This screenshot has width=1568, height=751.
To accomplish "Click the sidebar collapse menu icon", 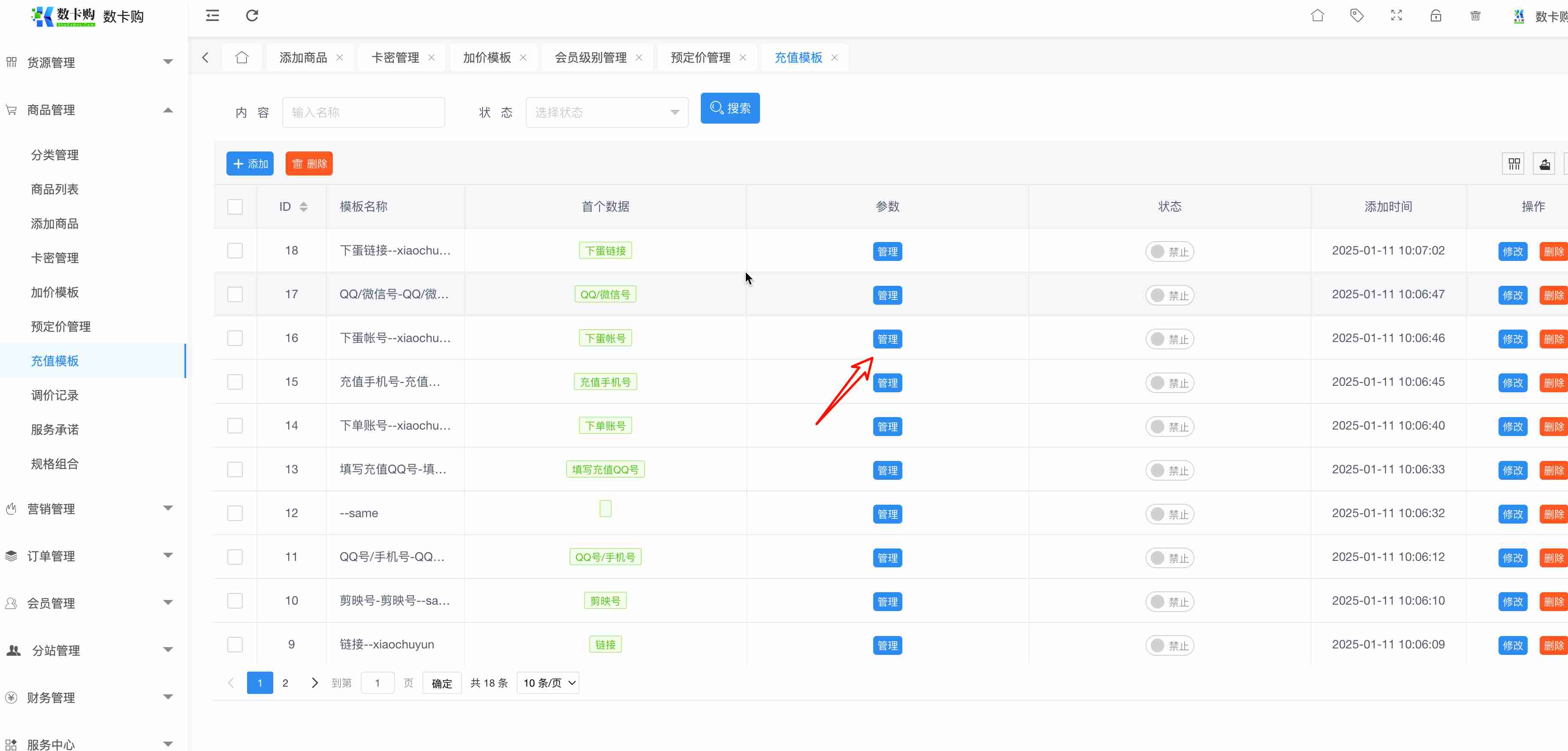I will pyautogui.click(x=212, y=16).
